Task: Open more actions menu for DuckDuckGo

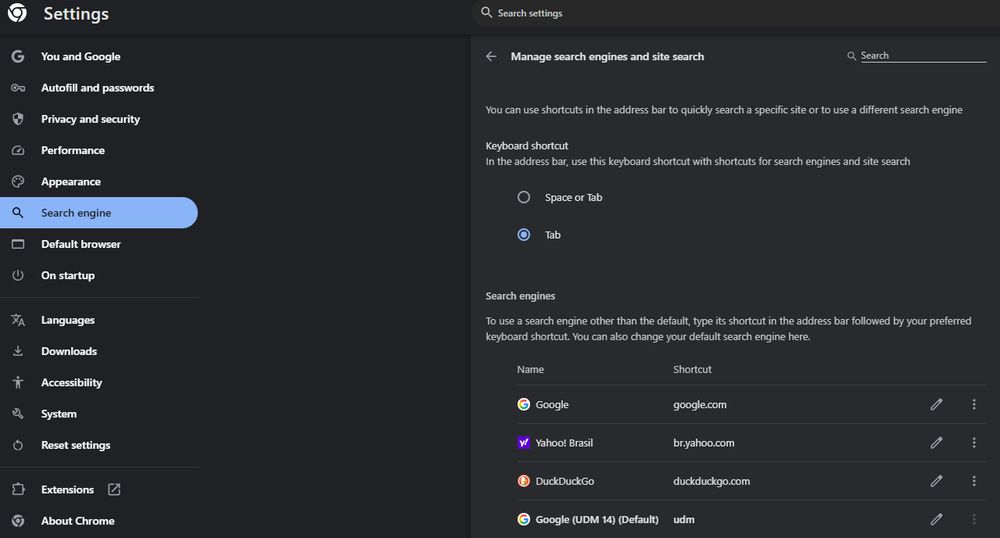Action: click(974, 481)
